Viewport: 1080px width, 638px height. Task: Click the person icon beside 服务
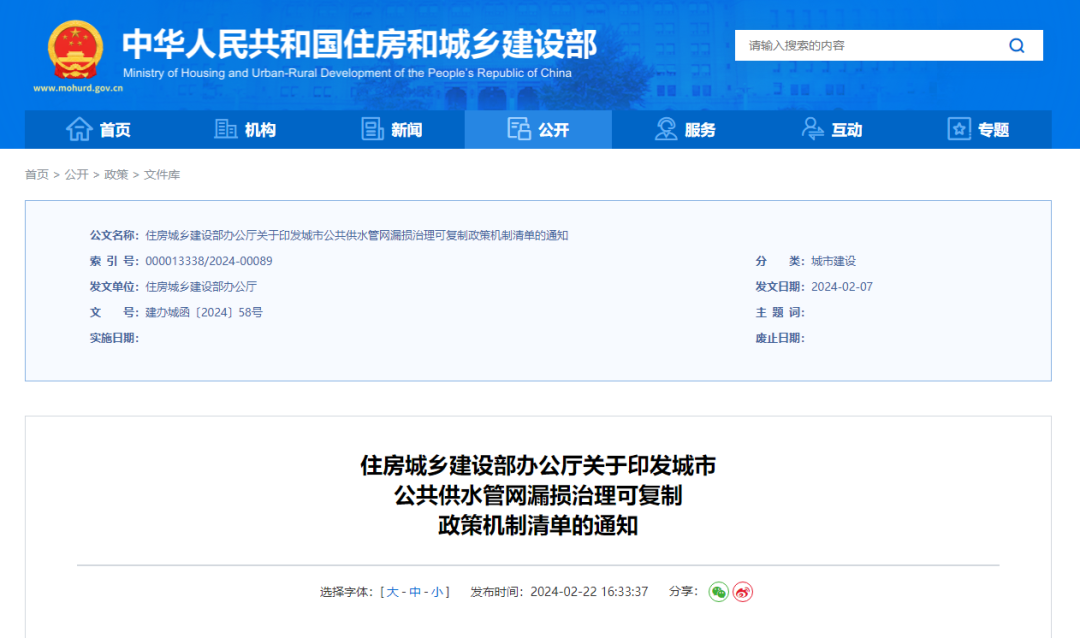tap(665, 129)
